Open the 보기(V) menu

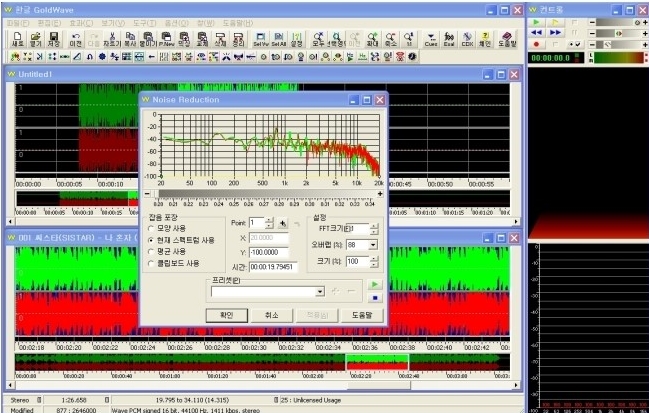point(113,23)
